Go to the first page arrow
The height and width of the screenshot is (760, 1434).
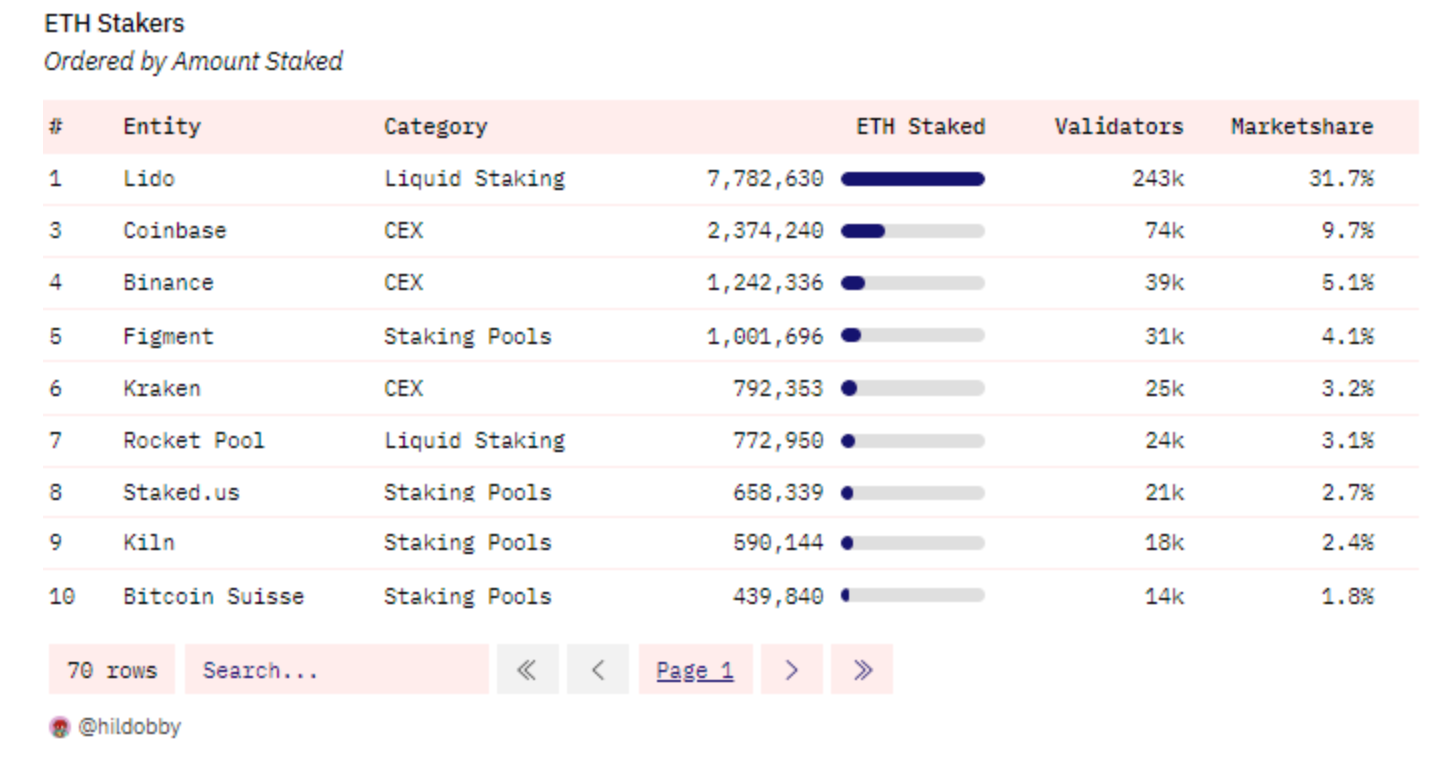(x=527, y=670)
